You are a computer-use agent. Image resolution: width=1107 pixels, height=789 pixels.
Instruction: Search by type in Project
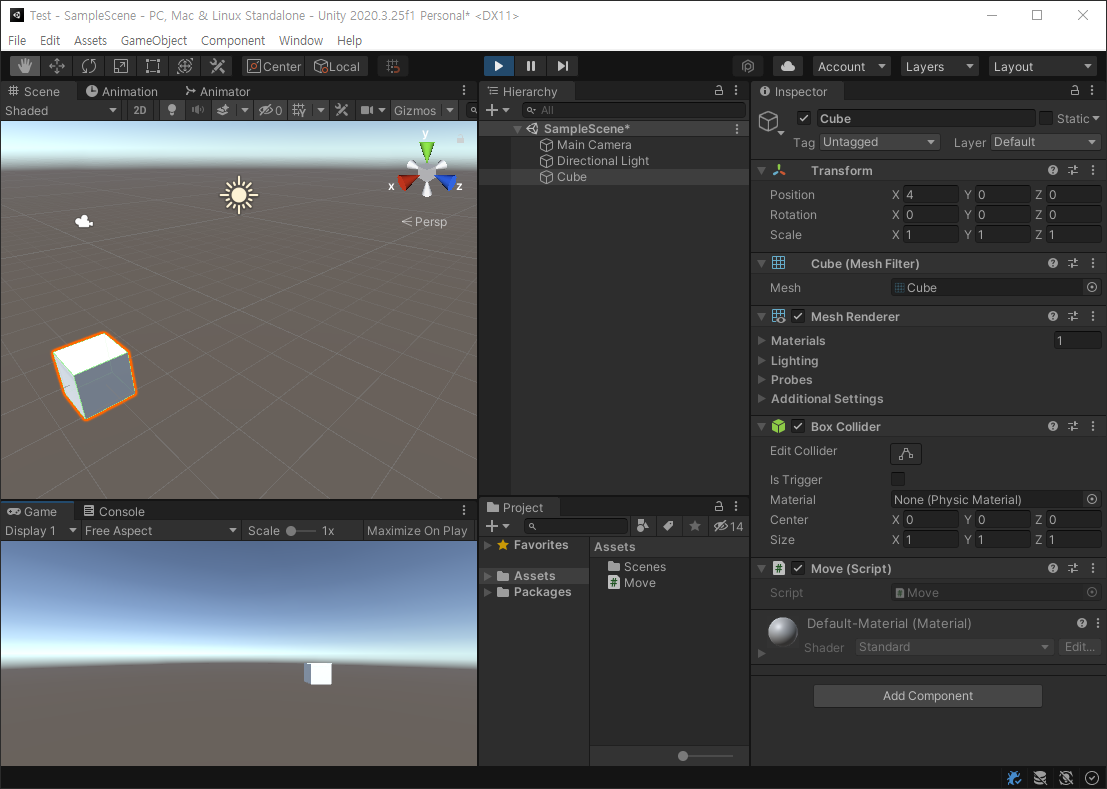click(x=642, y=526)
